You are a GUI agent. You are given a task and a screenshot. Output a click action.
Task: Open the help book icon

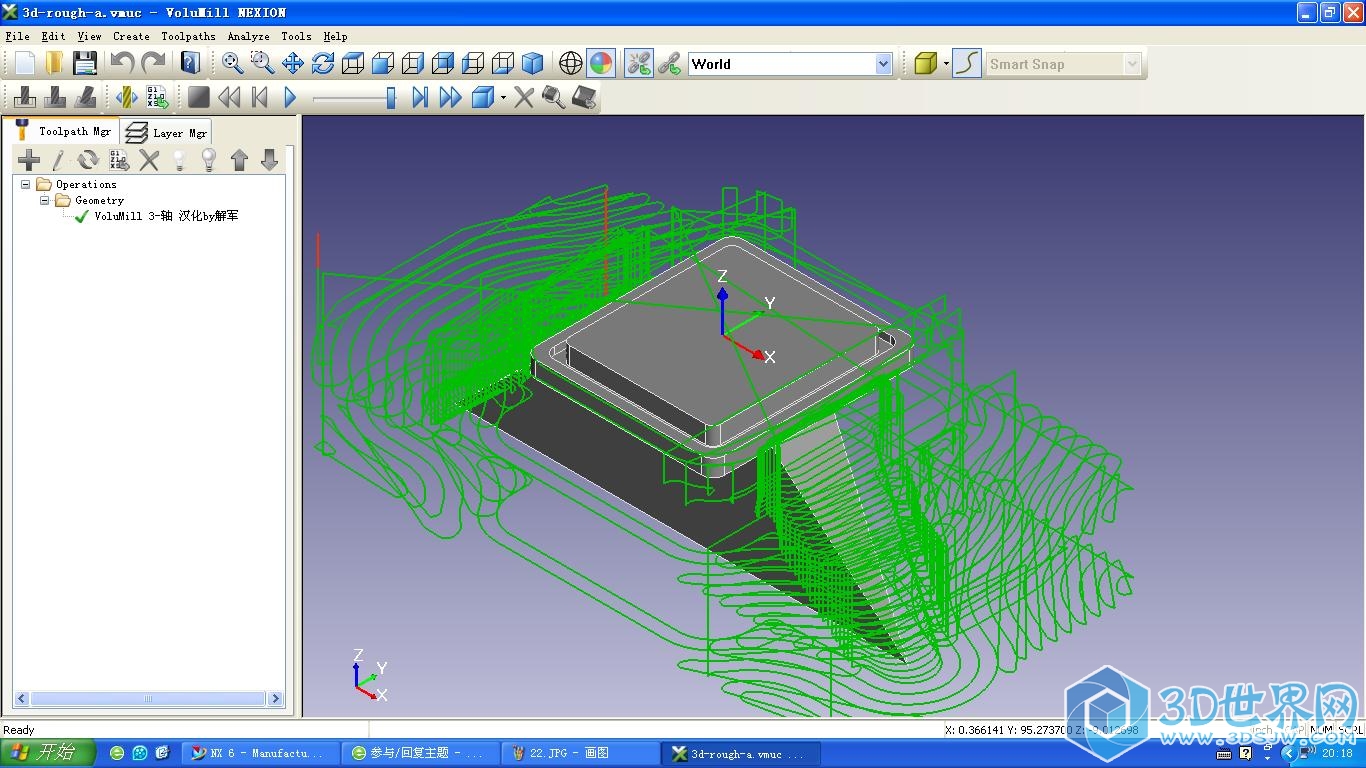coord(191,63)
